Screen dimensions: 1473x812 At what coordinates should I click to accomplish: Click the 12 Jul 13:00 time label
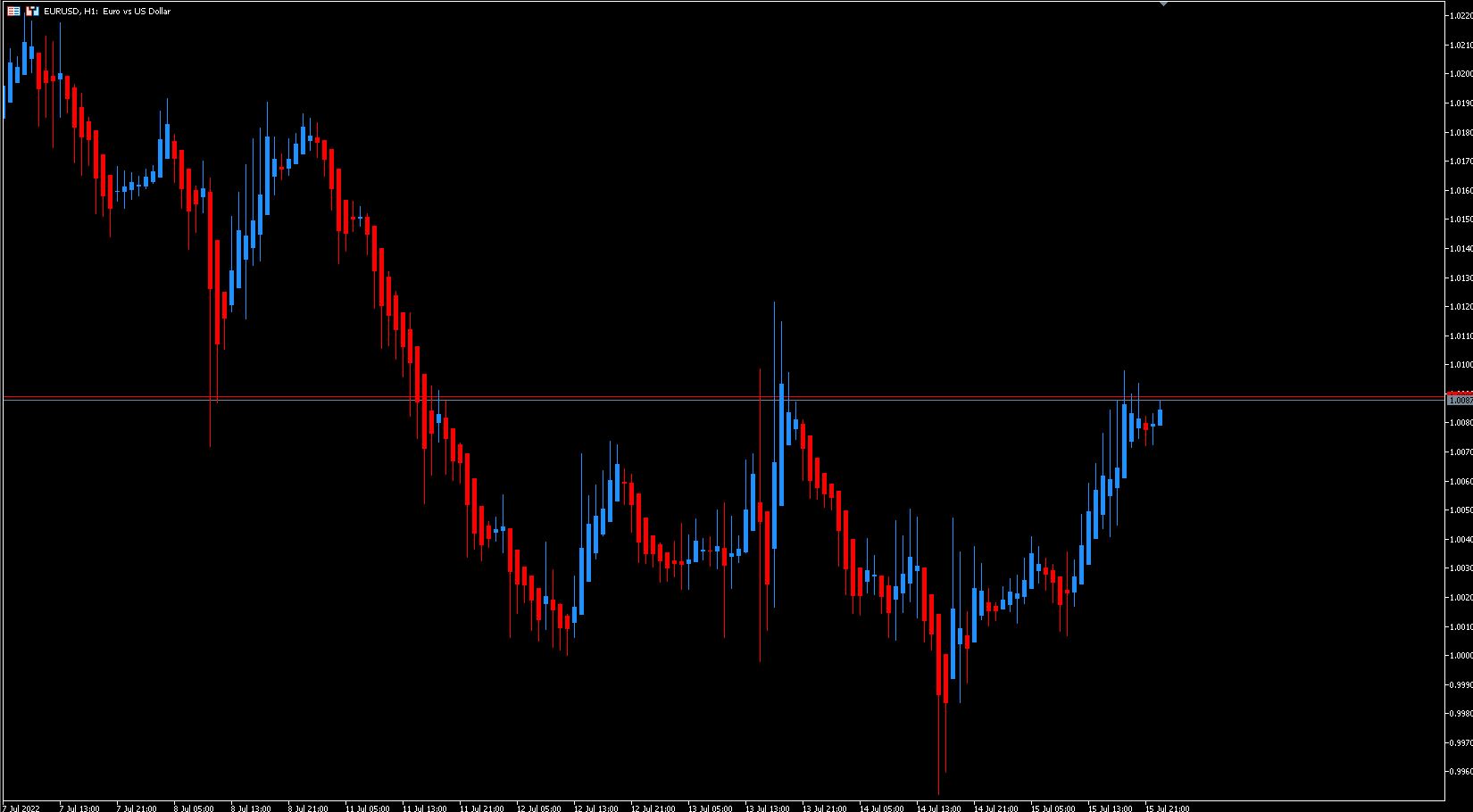coord(596,808)
